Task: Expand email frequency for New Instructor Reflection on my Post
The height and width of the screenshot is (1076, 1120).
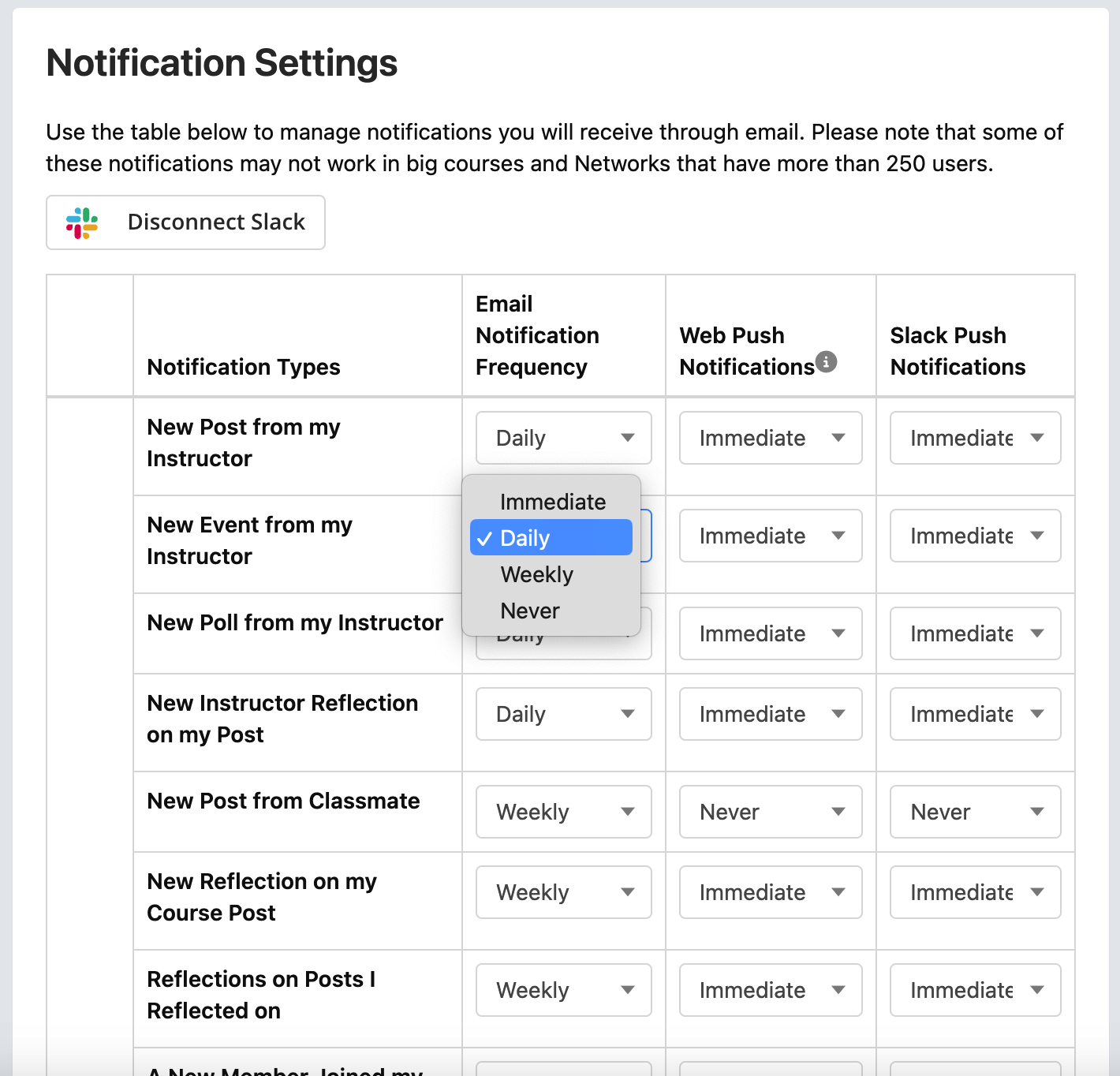Action: tap(564, 714)
